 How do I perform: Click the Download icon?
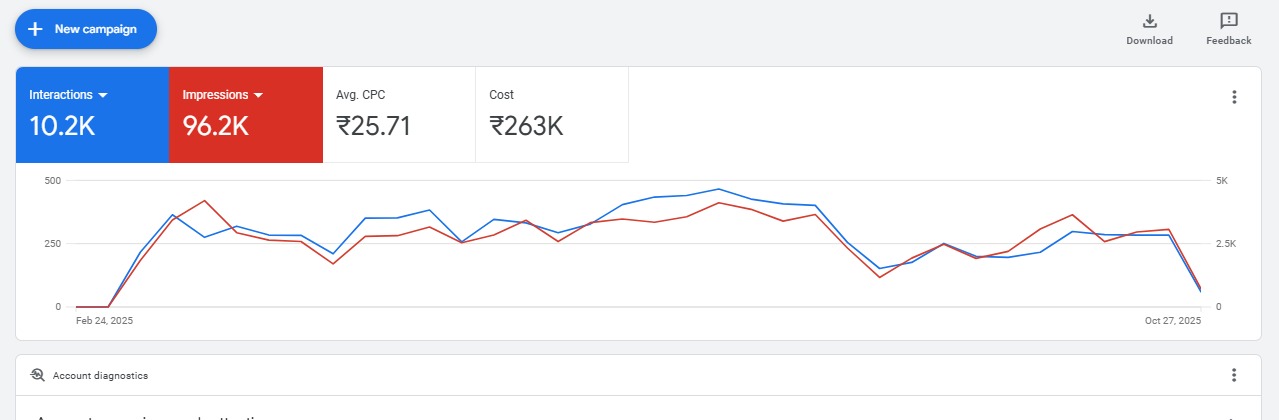tap(1149, 21)
